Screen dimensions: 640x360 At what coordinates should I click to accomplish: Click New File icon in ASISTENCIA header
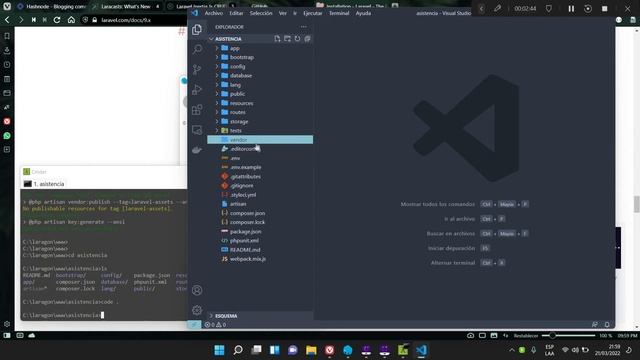278,39
